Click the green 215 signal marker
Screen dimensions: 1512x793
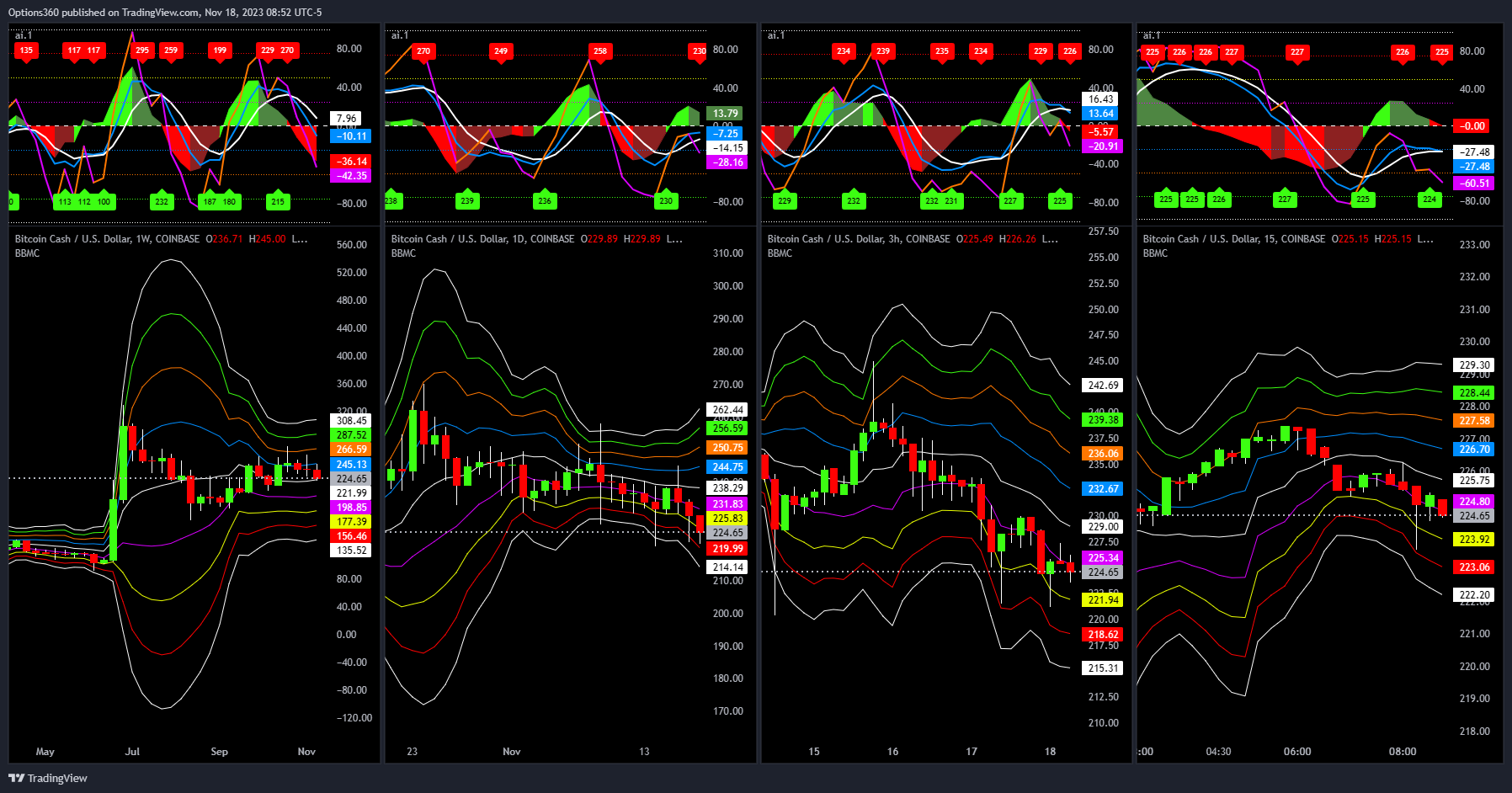point(278,201)
